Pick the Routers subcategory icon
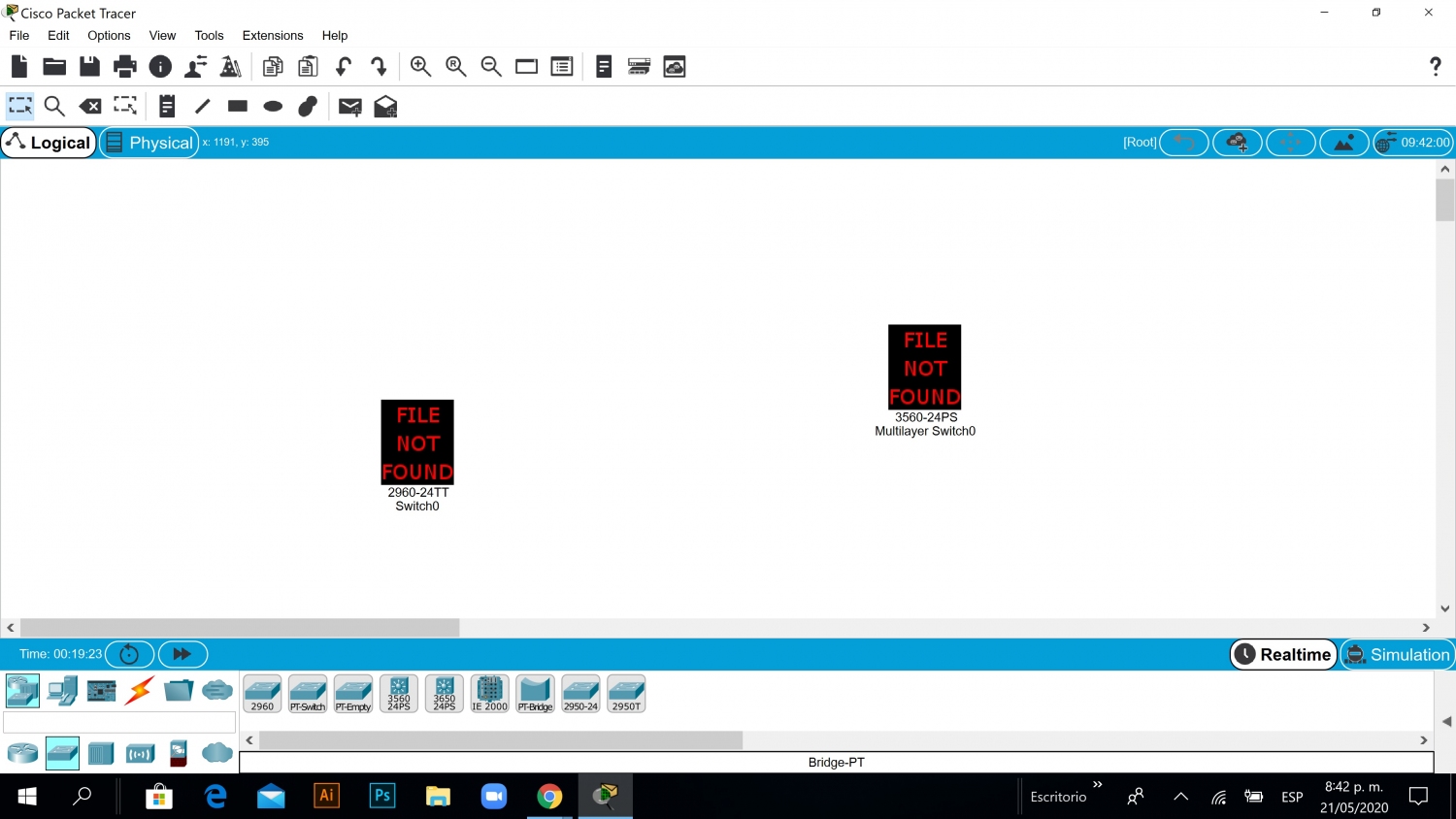The width and height of the screenshot is (1456, 819). click(x=22, y=753)
